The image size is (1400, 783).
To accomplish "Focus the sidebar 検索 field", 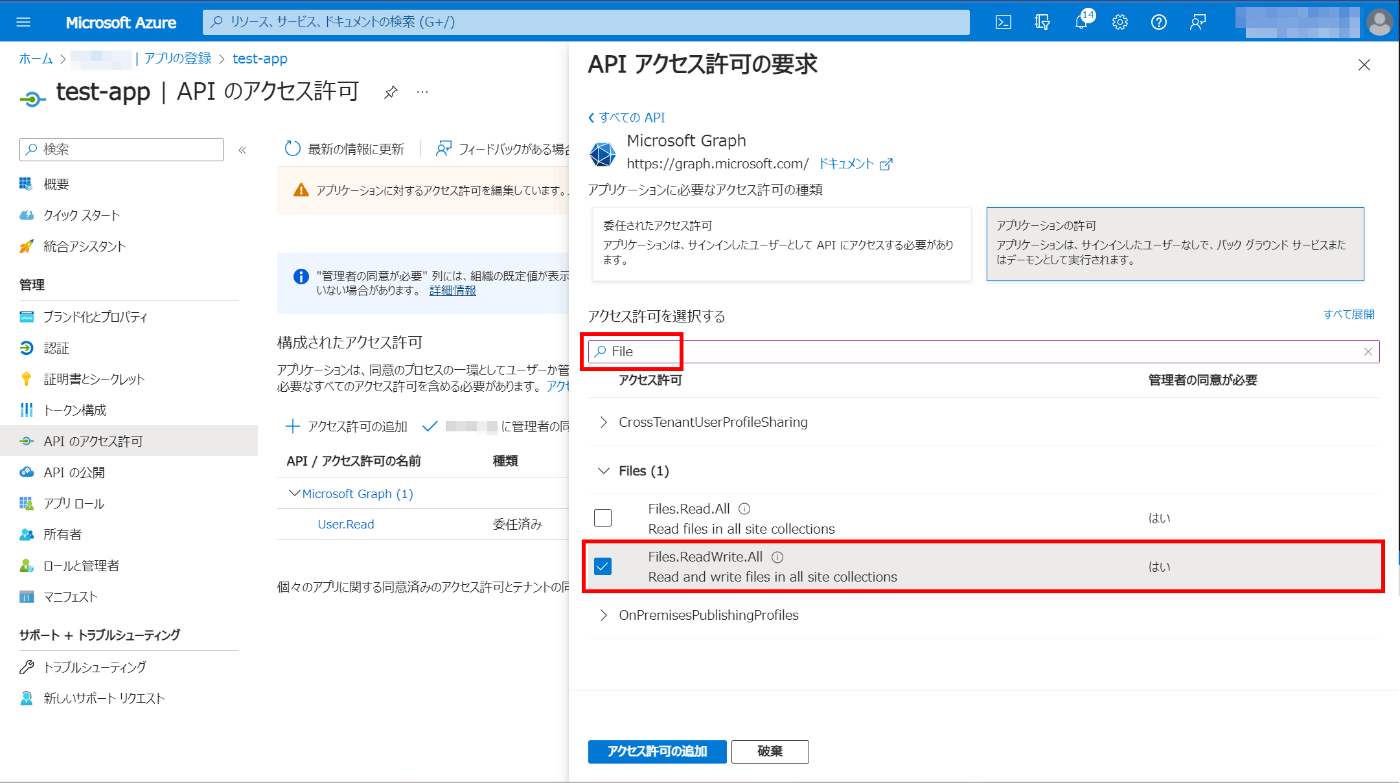I will (x=121, y=149).
